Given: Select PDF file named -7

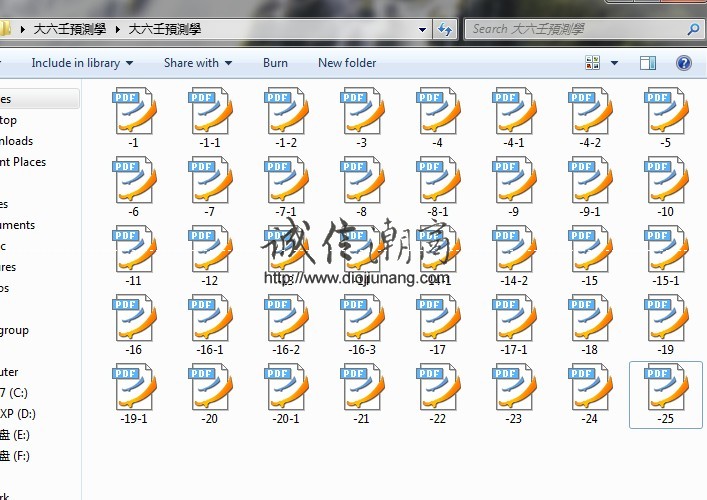Looking at the screenshot, I should [x=210, y=187].
